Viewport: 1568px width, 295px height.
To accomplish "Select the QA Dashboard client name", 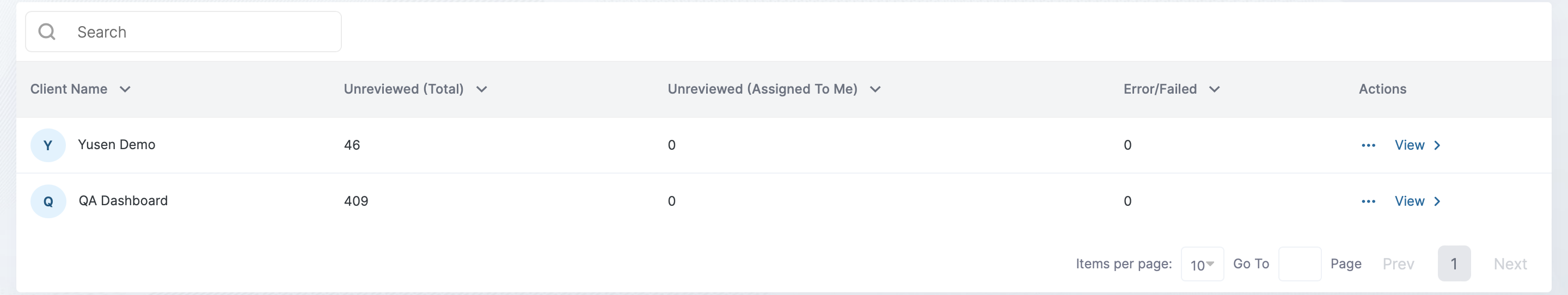I will coord(123,201).
